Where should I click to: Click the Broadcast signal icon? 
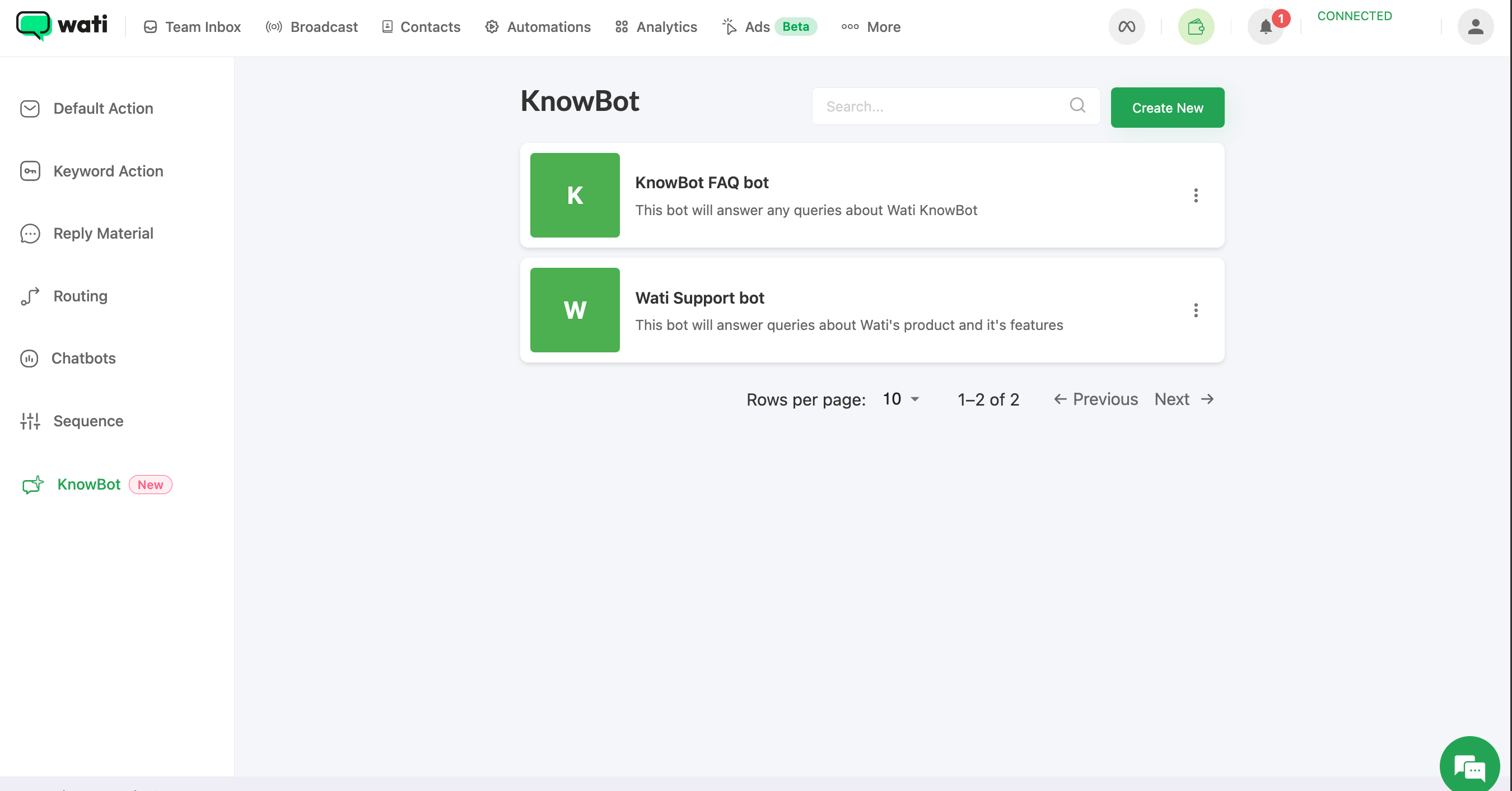[x=273, y=27]
